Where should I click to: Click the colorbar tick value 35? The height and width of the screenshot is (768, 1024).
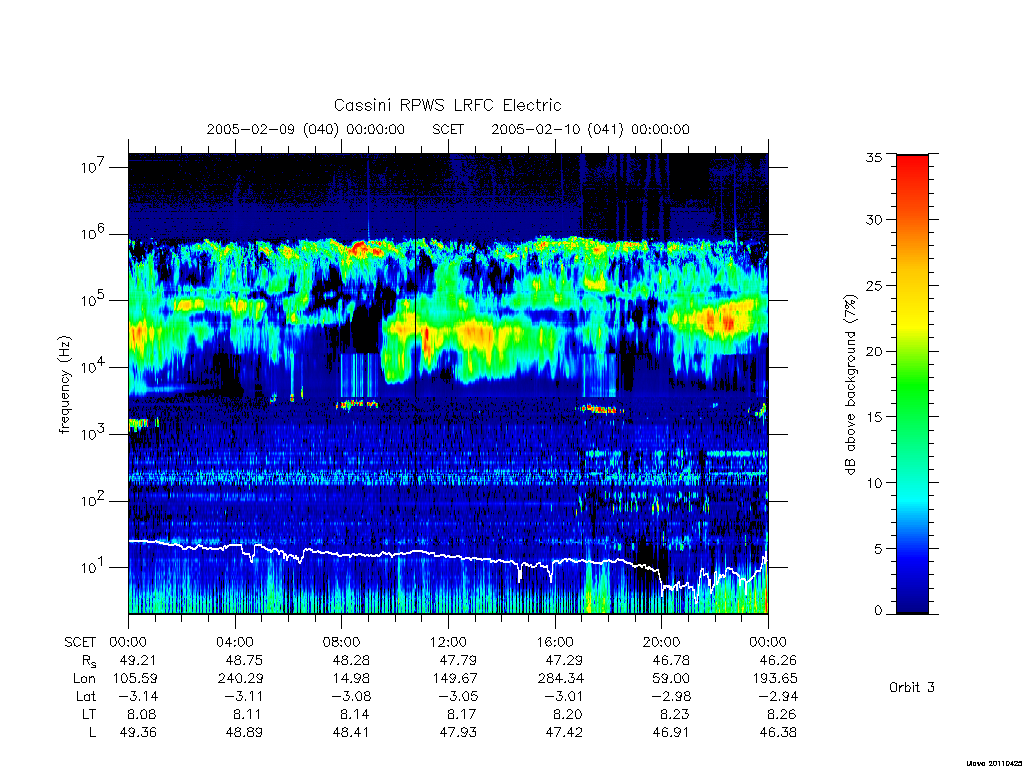(873, 157)
